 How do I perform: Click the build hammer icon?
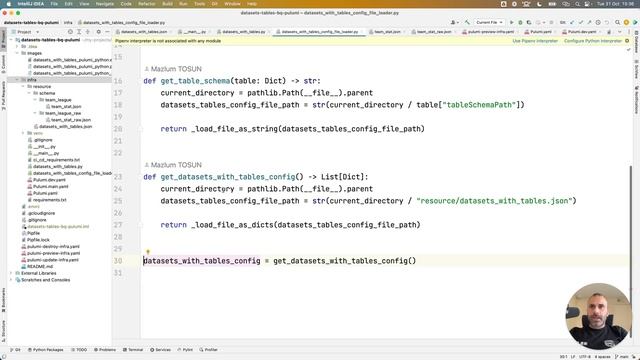click(x=467, y=22)
